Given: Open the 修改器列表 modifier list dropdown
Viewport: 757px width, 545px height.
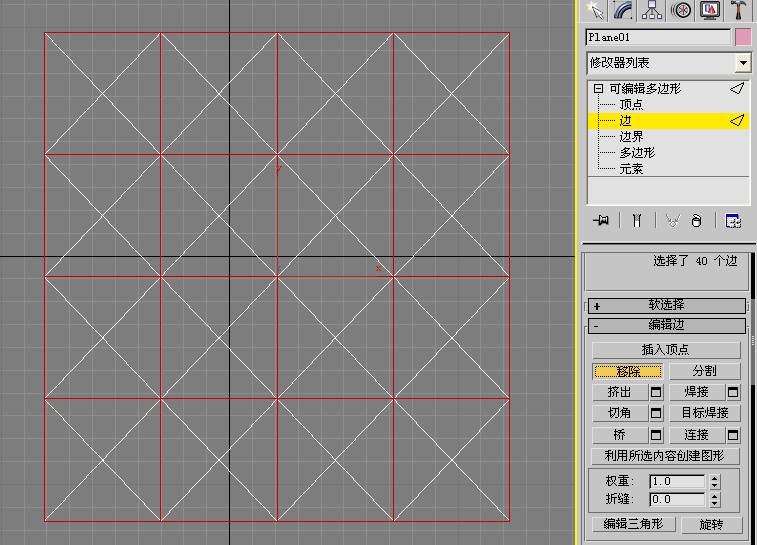Looking at the screenshot, I should [x=742, y=63].
